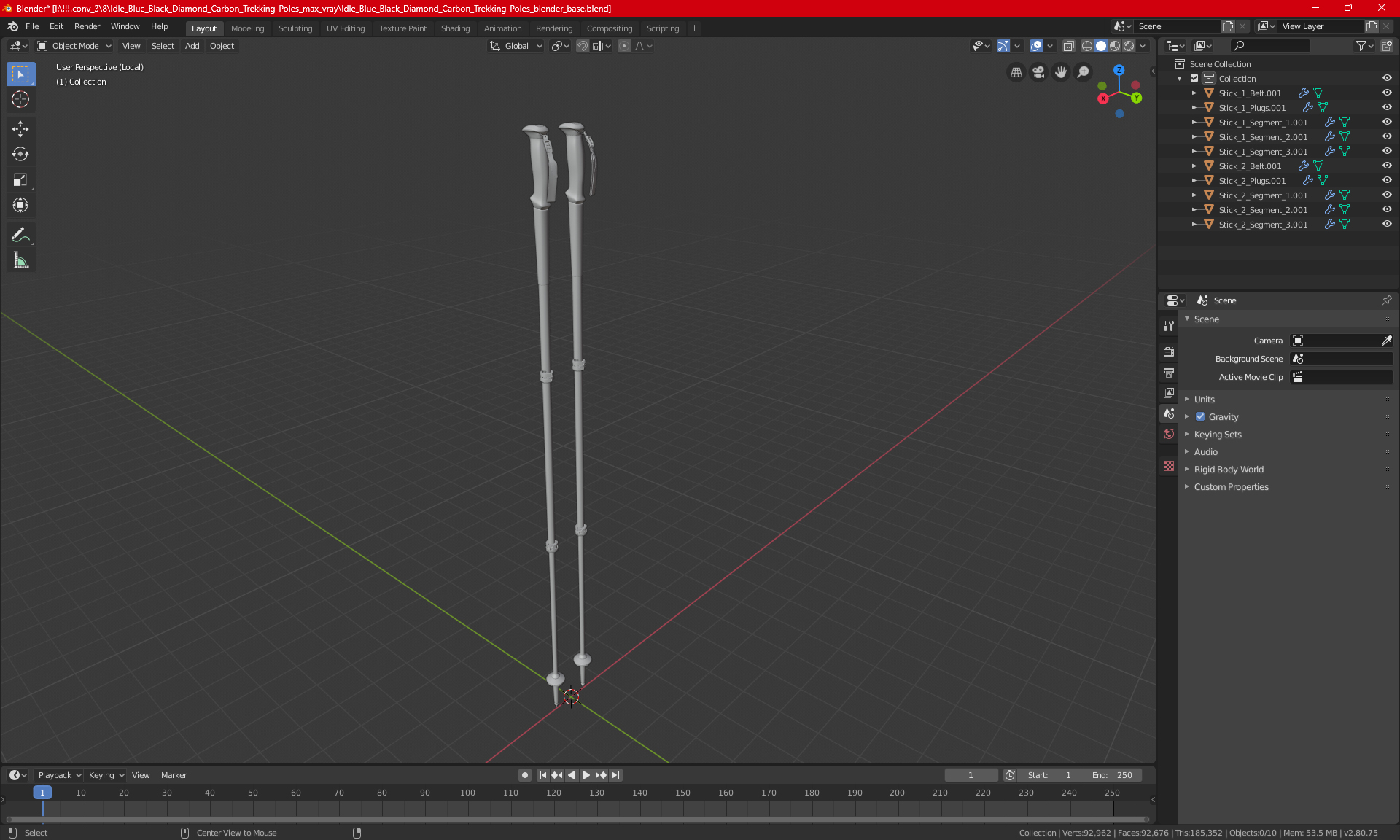
Task: Click the camera eyedropper icon
Action: pyautogui.click(x=1387, y=341)
